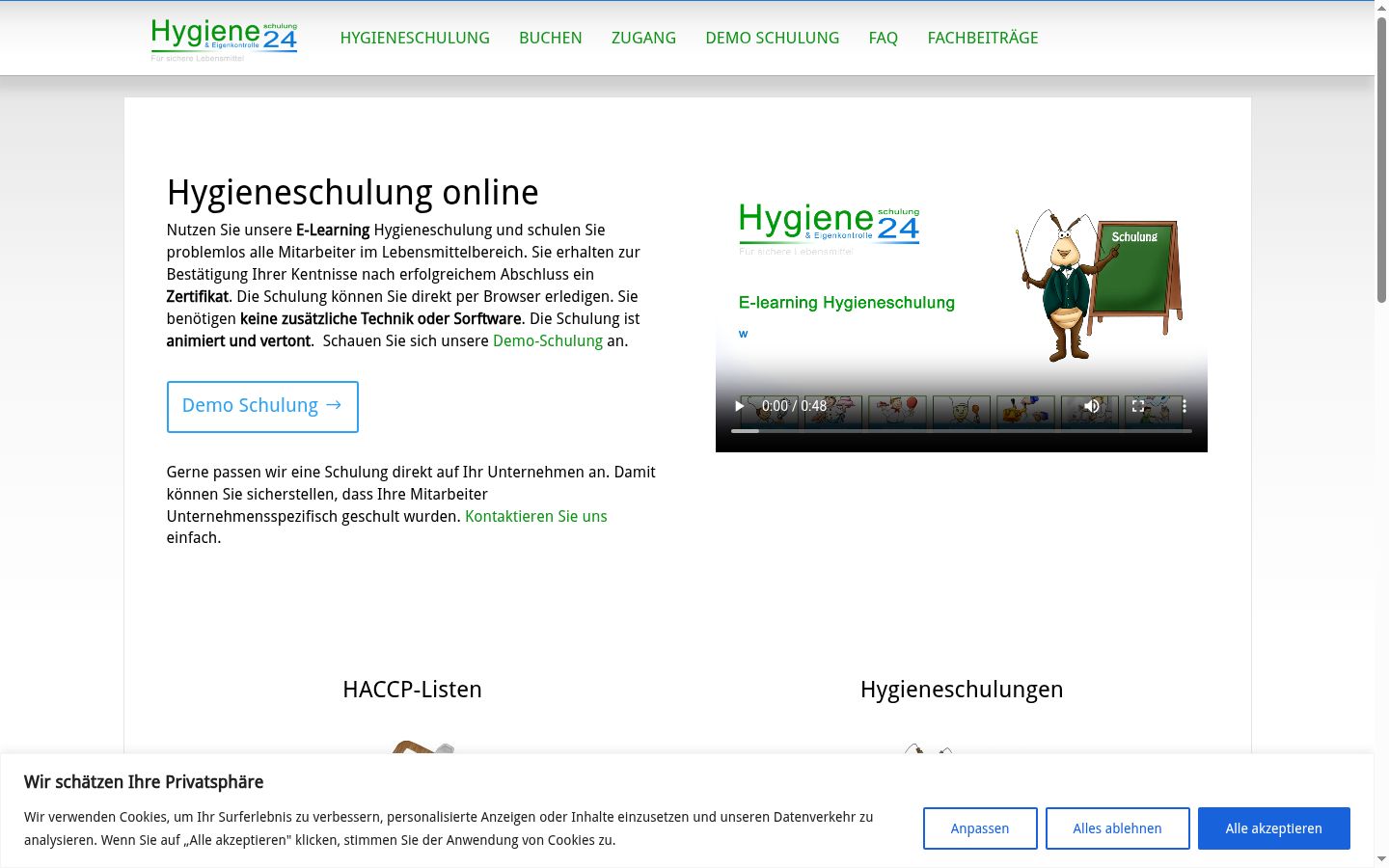
Task: Click the Hygiene Schulung 24 logo in header
Action: click(x=224, y=40)
